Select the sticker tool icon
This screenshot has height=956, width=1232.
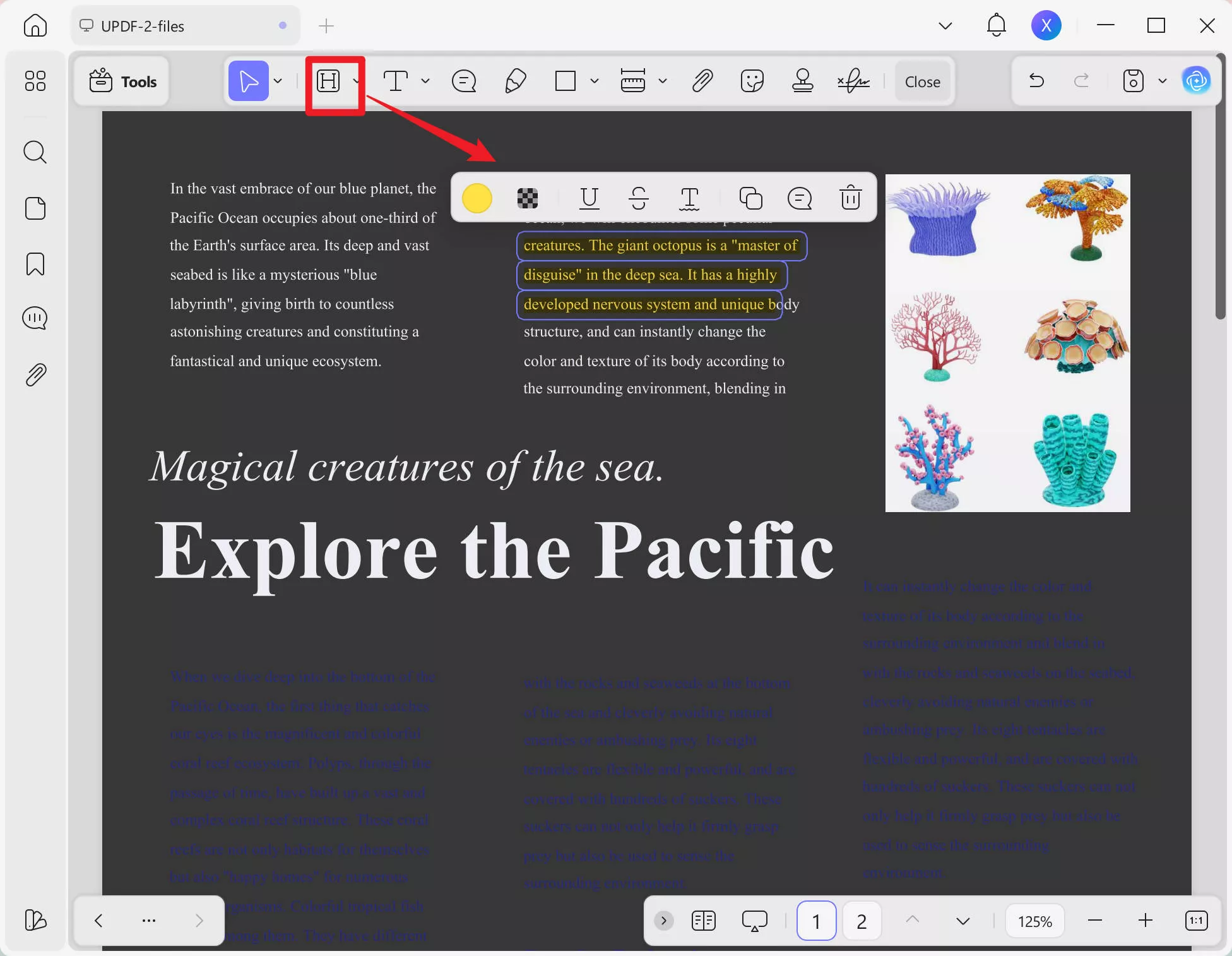(752, 81)
